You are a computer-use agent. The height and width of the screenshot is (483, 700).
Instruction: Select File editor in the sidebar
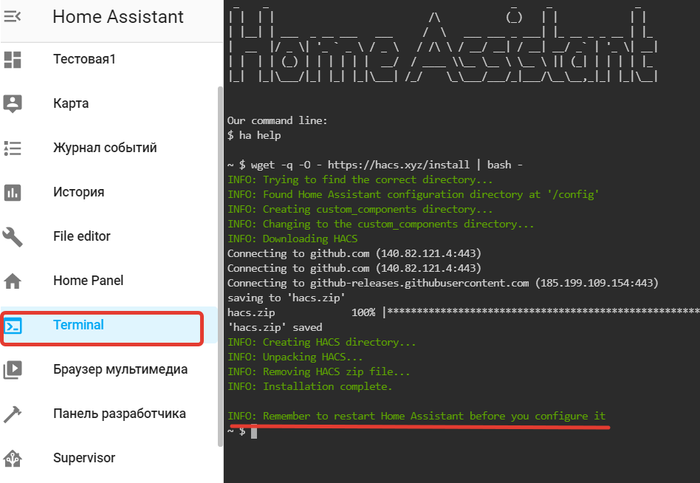pyautogui.click(x=82, y=237)
